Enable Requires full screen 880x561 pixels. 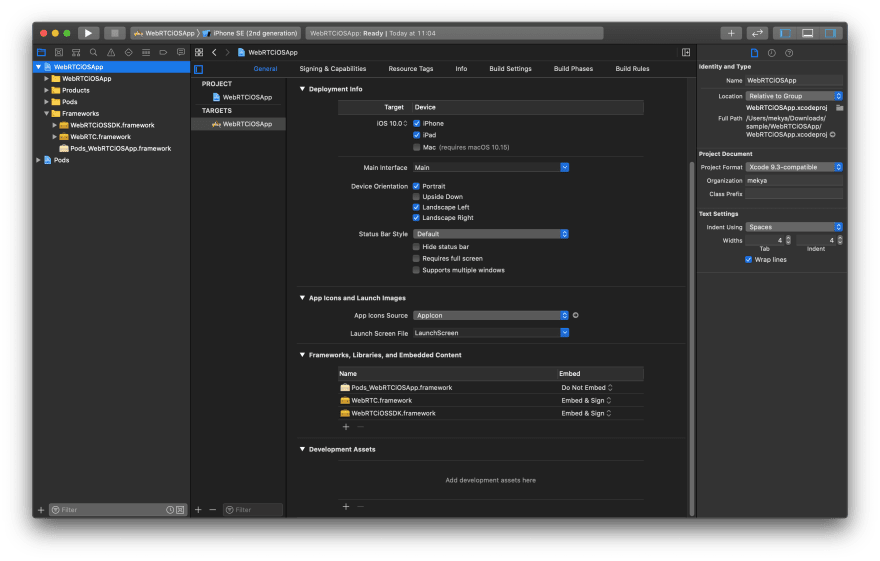pos(416,259)
